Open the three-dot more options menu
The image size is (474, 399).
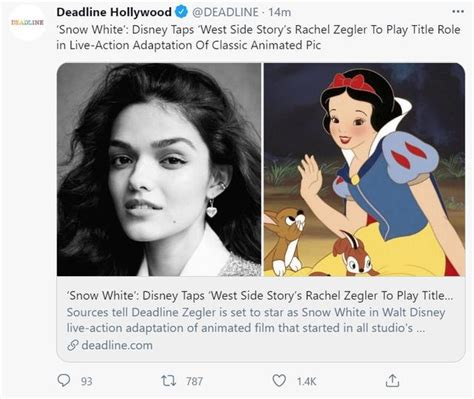coord(458,12)
